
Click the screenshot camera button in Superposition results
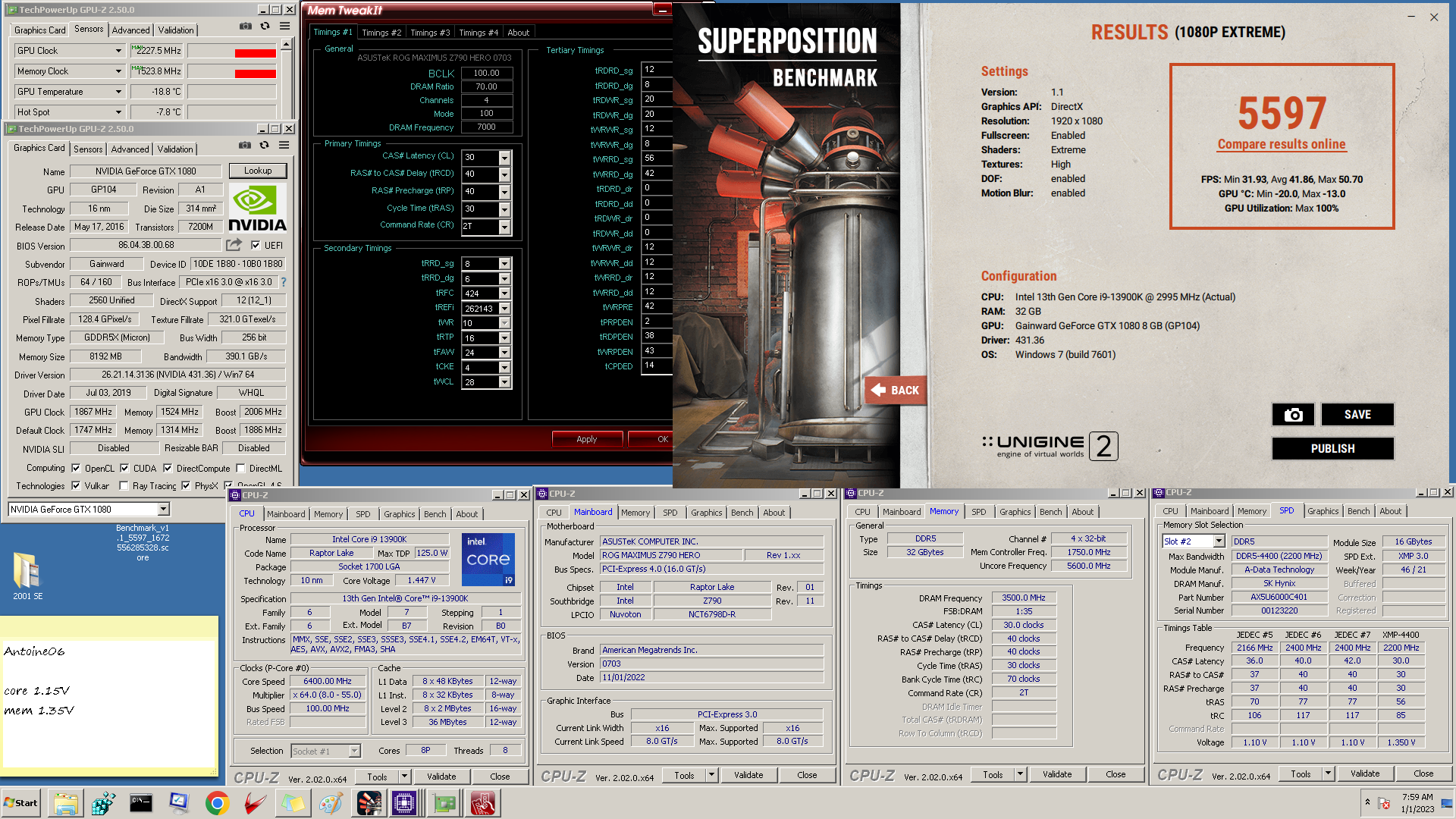(1293, 415)
